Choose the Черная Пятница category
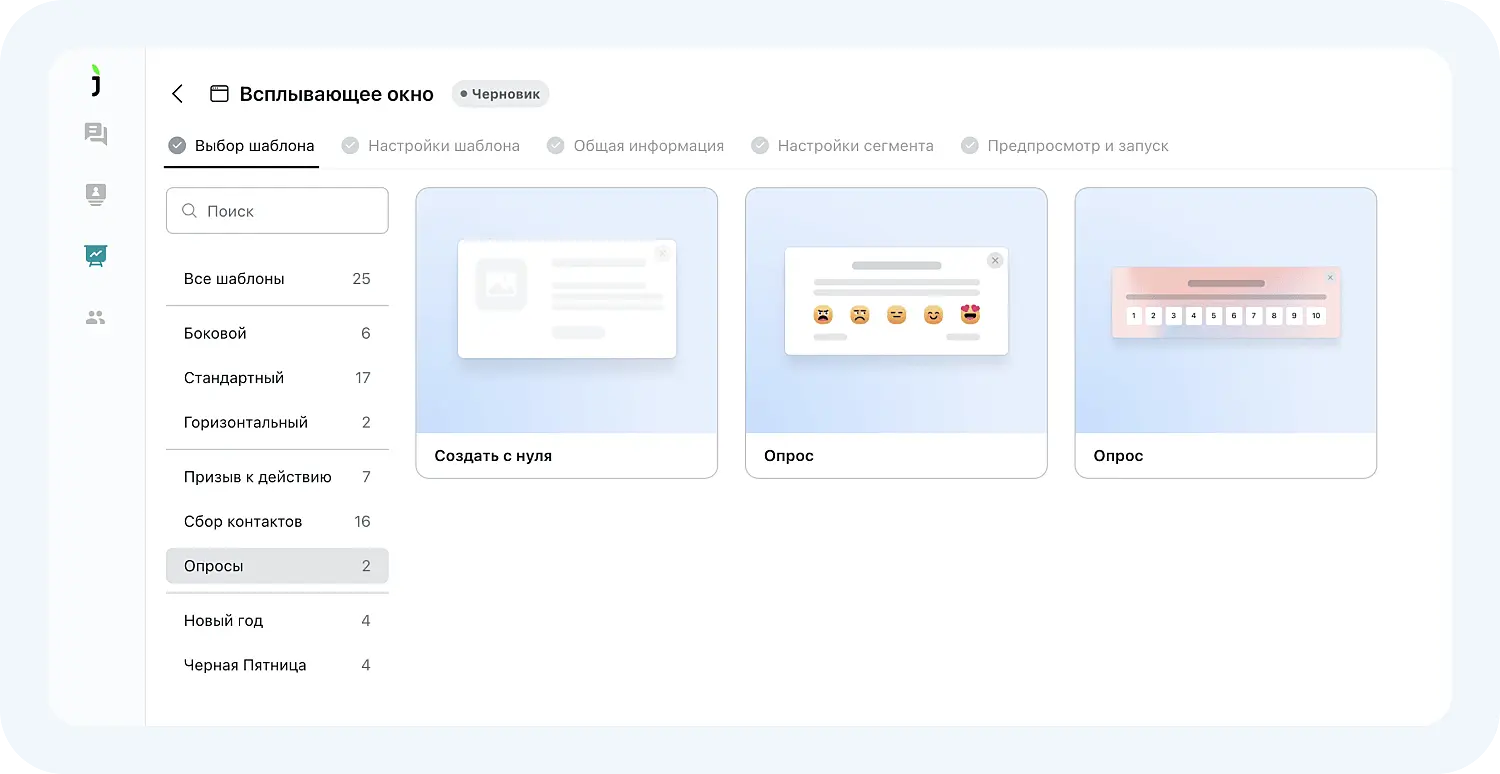 [x=277, y=665]
